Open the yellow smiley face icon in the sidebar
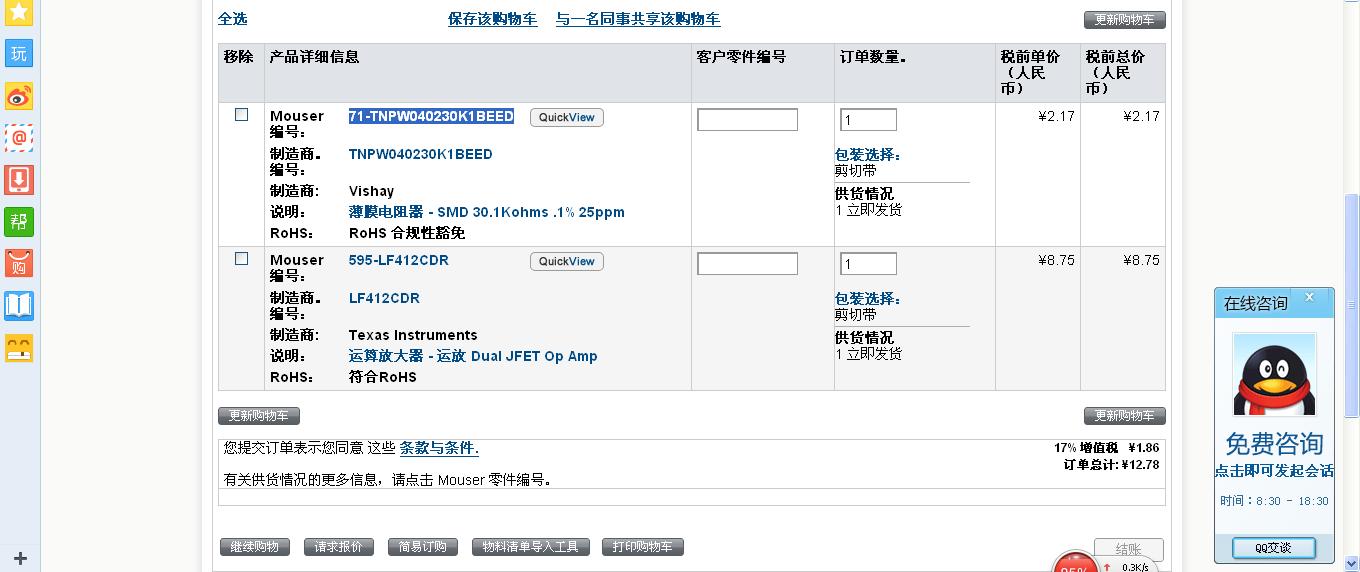This screenshot has height=572, width=1360. click(19, 348)
